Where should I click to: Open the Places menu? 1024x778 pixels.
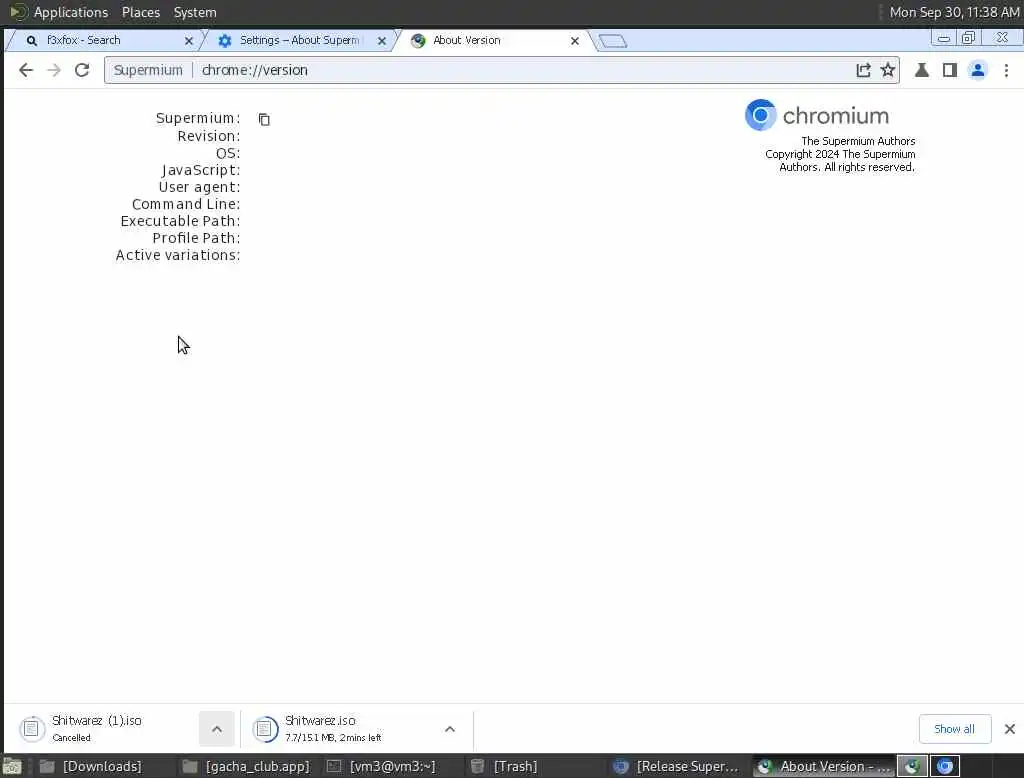pos(141,12)
